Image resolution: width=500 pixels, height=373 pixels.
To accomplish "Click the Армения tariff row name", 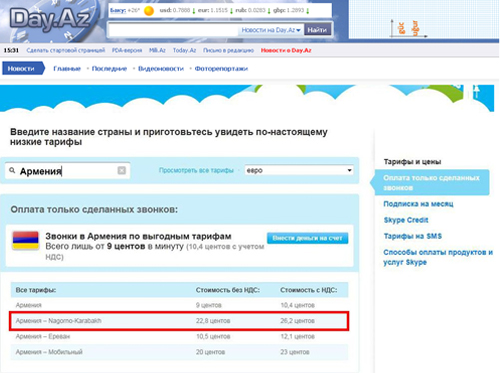I will [29, 305].
